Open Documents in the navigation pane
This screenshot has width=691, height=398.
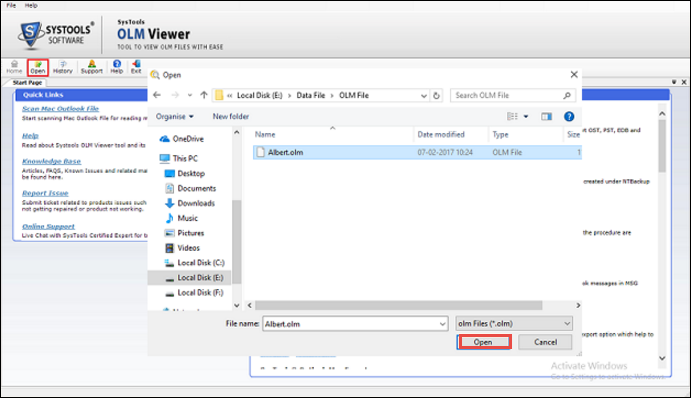pyautogui.click(x=190, y=189)
